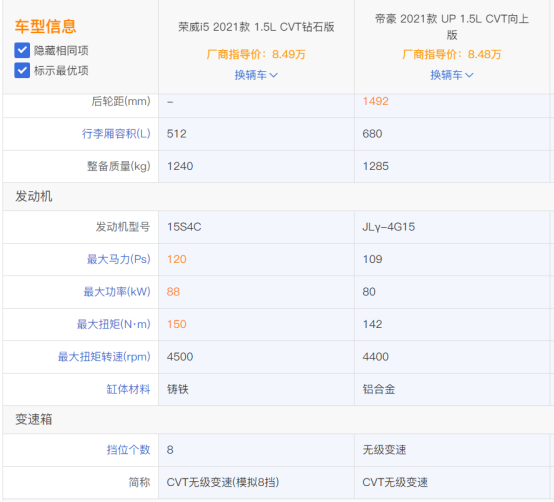Open the 最大扭矩转速(rpm) parameter link
This screenshot has width=554, height=502.
tap(104, 357)
